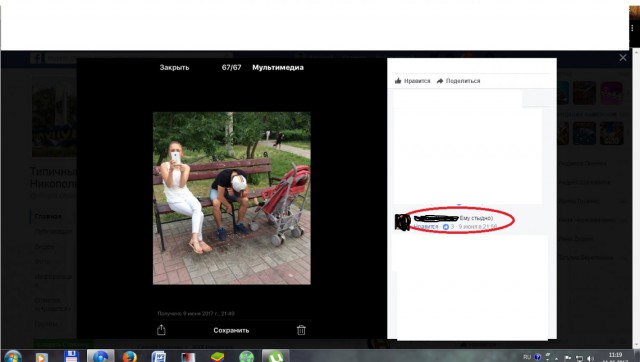640x362 pixels.
Task: Like the comment via its Нравится link
Action: pos(426,227)
